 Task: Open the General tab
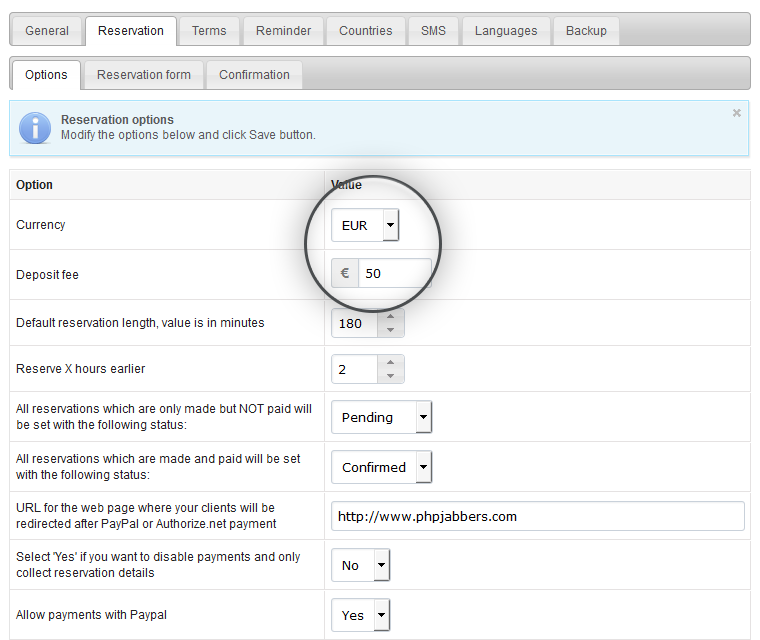(x=47, y=31)
